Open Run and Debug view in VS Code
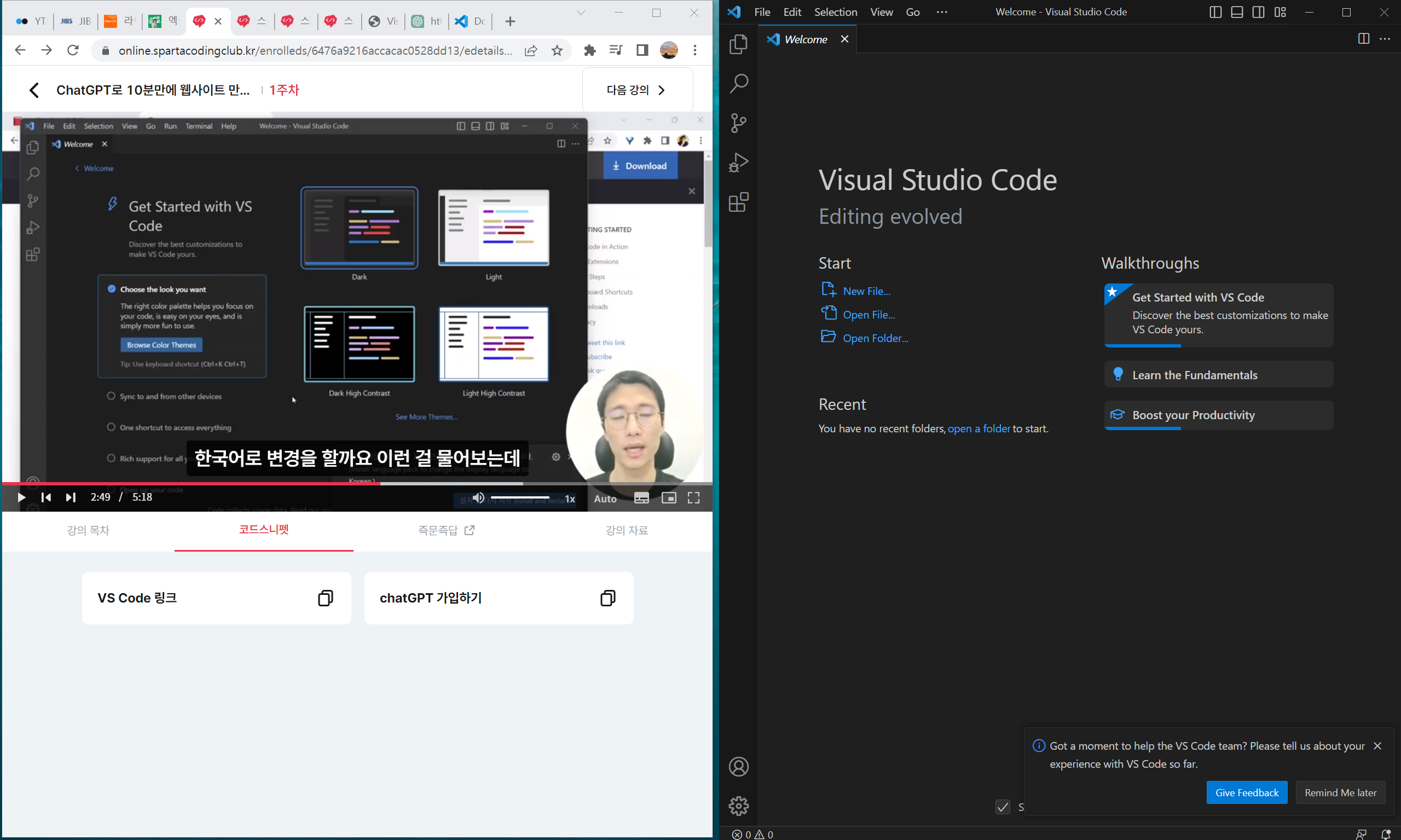The image size is (1401, 840). click(x=738, y=163)
